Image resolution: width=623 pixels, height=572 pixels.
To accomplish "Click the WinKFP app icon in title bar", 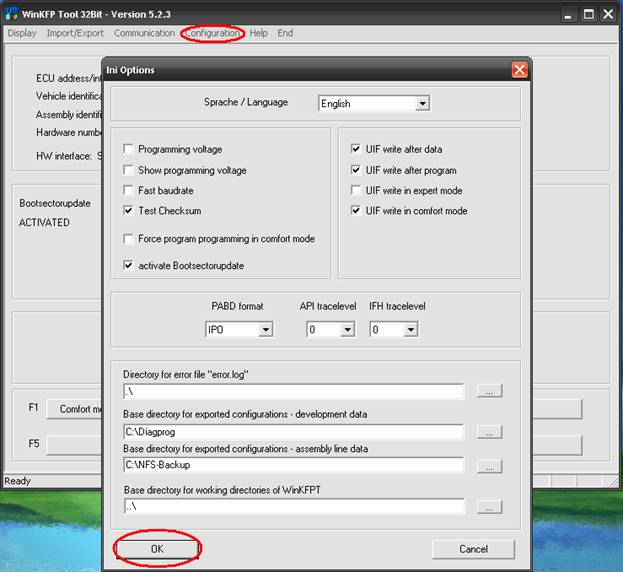I will (x=11, y=14).
